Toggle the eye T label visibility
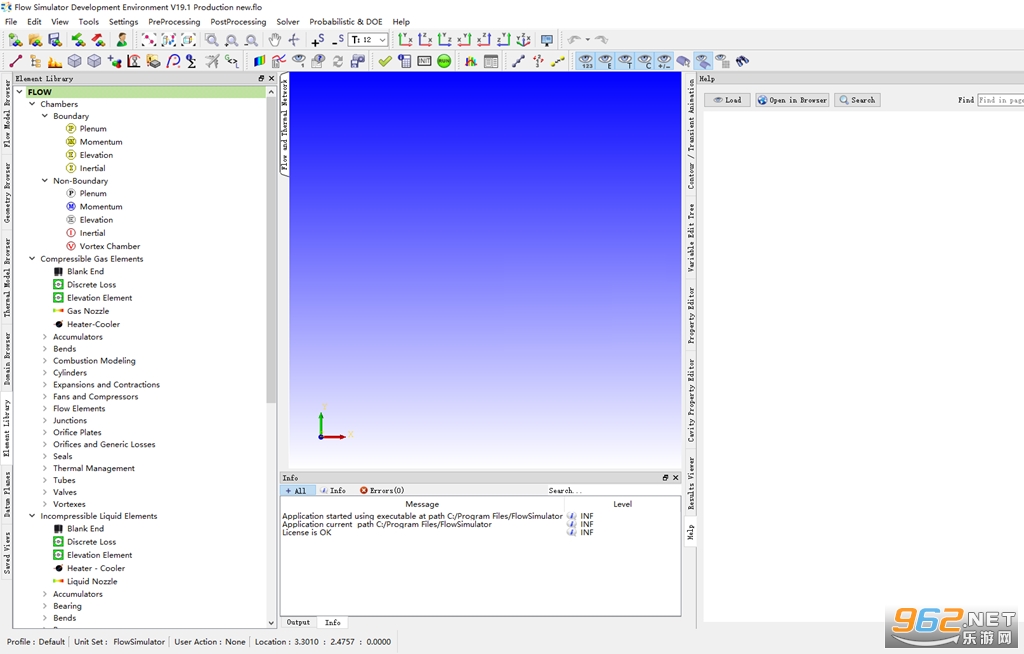 tap(625, 61)
